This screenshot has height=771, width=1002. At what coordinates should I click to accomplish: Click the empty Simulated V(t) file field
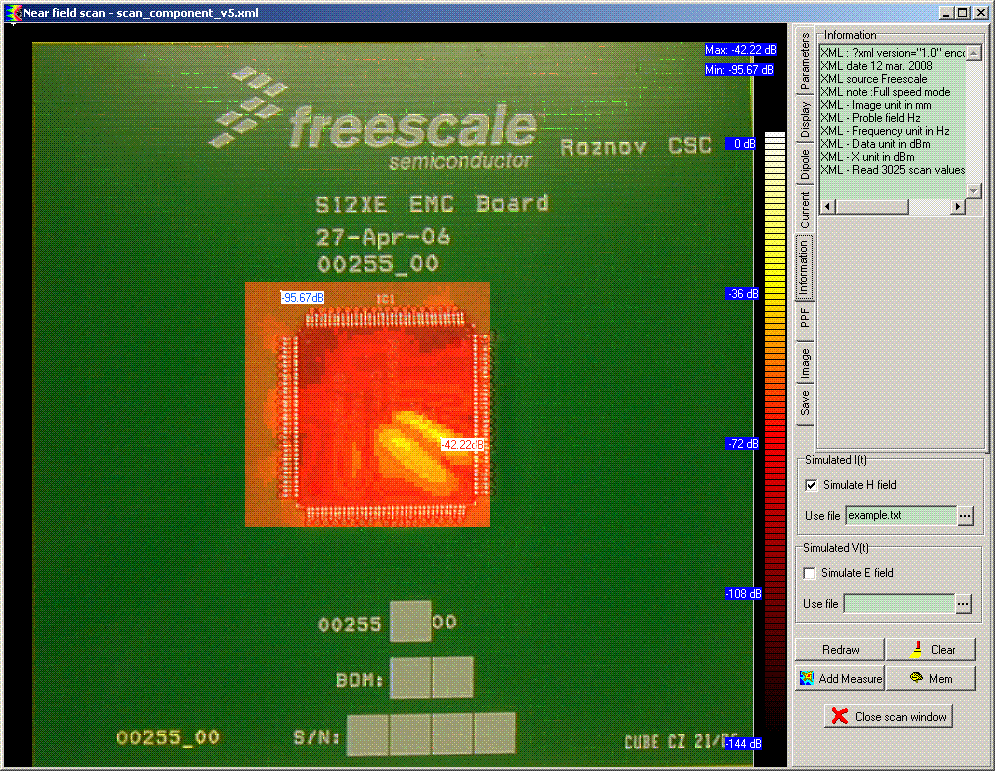pyautogui.click(x=898, y=603)
